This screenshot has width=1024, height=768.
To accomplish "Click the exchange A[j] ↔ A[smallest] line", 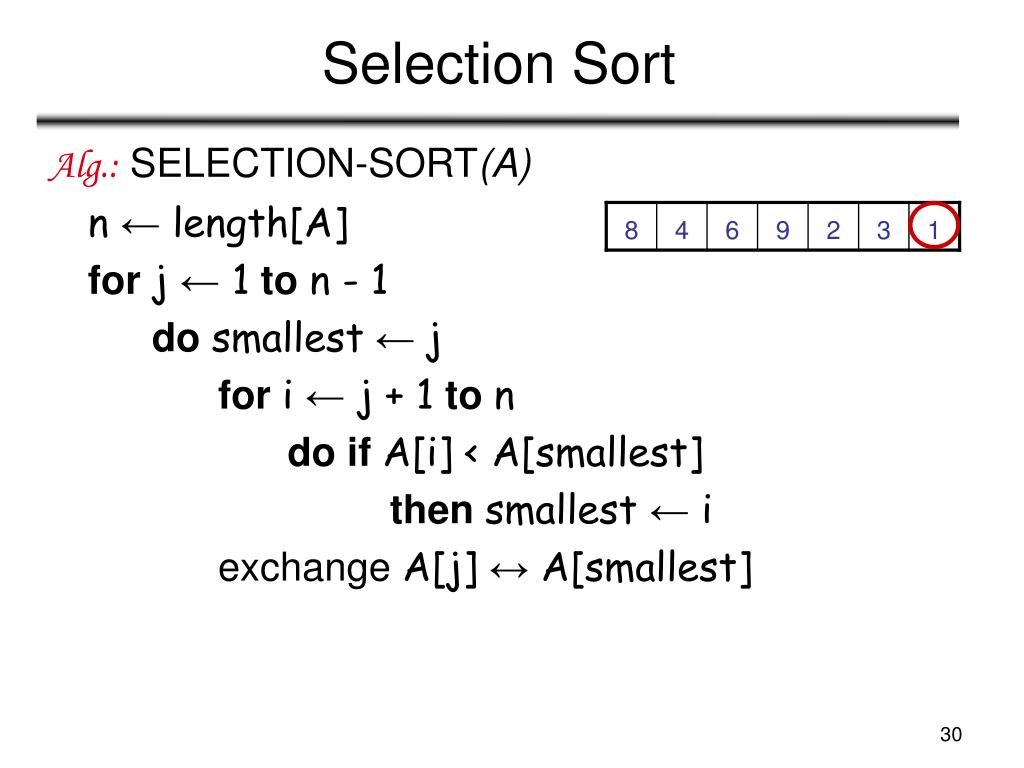I will point(485,568).
